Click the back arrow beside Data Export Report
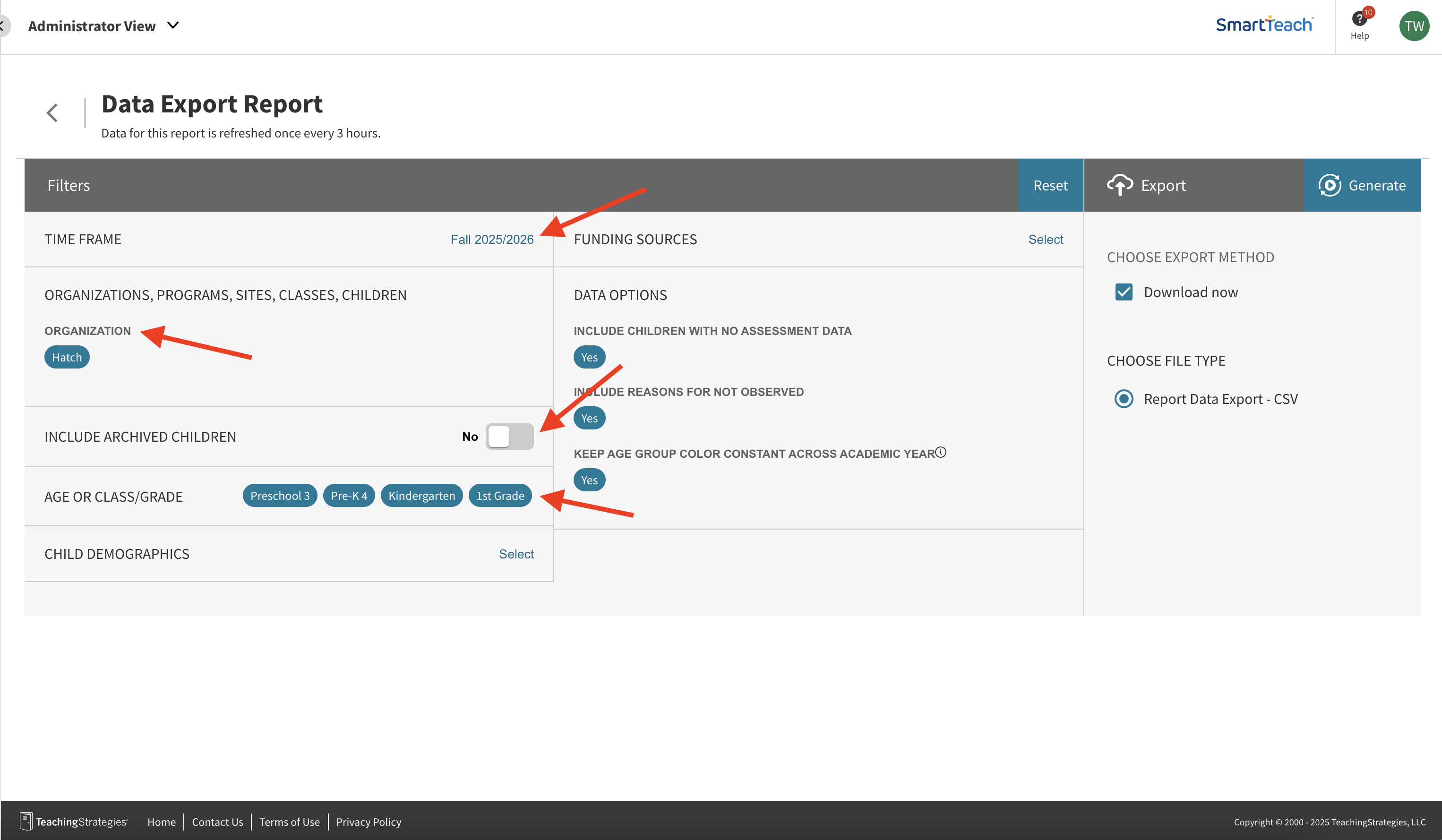This screenshot has width=1442, height=840. point(52,113)
